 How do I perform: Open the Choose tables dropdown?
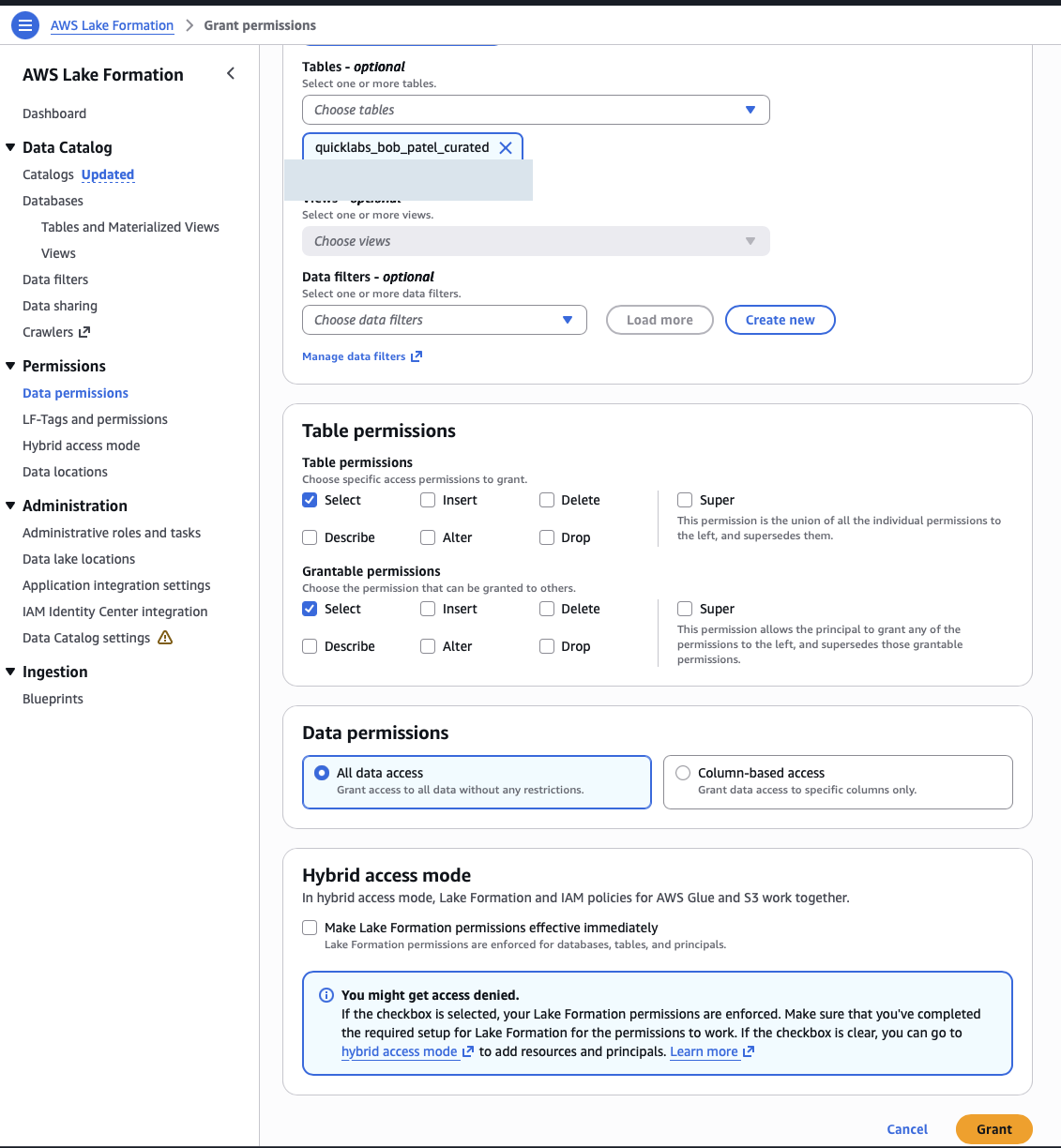coord(536,110)
